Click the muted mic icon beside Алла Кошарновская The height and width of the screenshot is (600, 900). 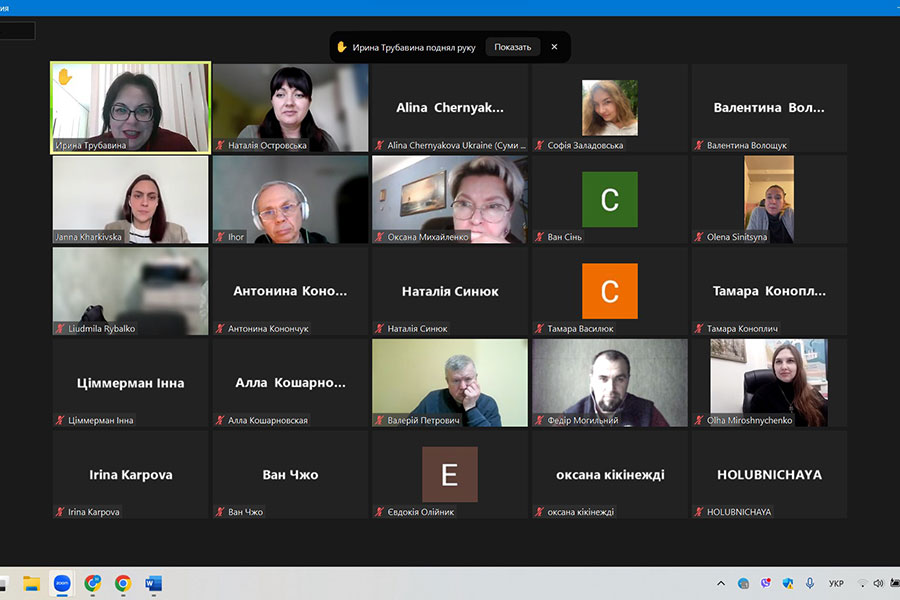(x=220, y=420)
